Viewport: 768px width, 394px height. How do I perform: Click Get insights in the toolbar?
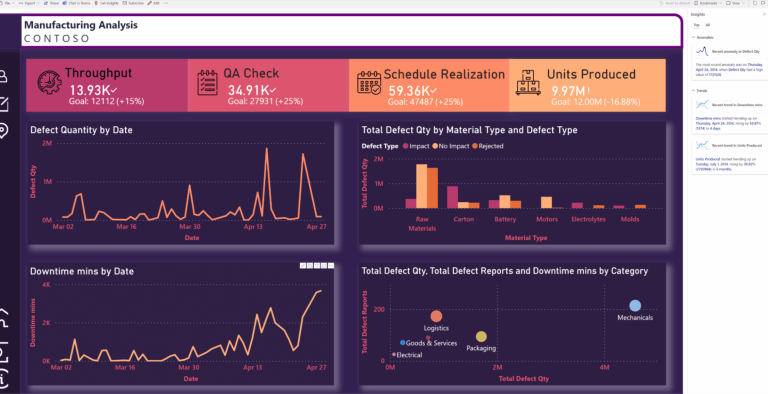click(106, 3)
